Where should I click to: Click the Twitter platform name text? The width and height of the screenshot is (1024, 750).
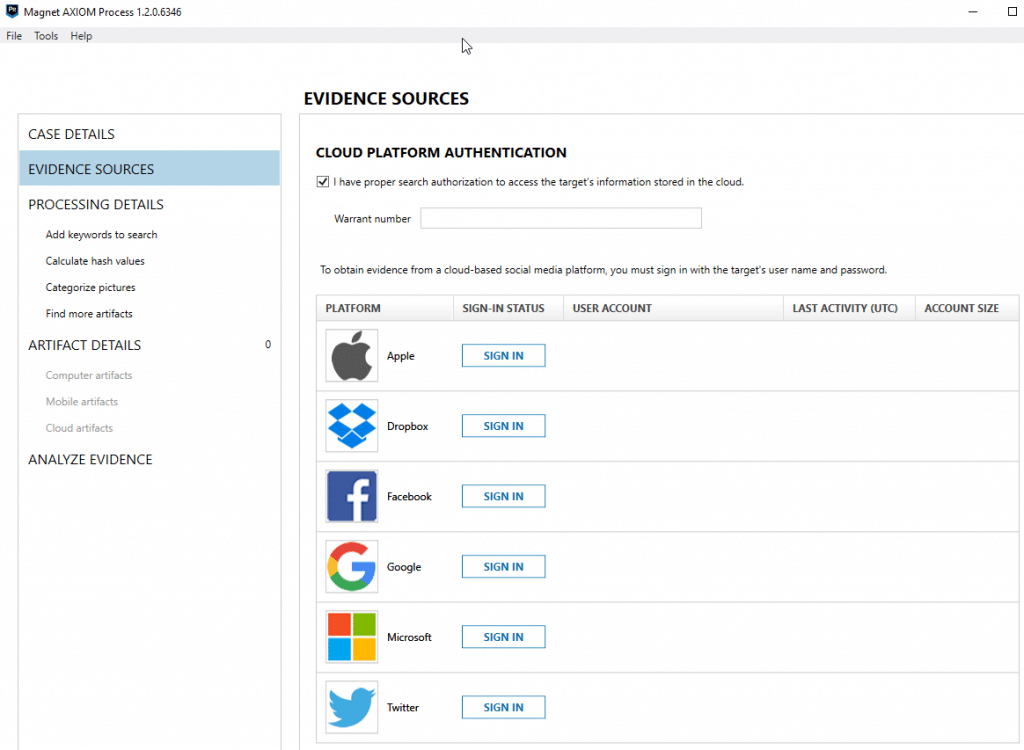click(x=402, y=708)
